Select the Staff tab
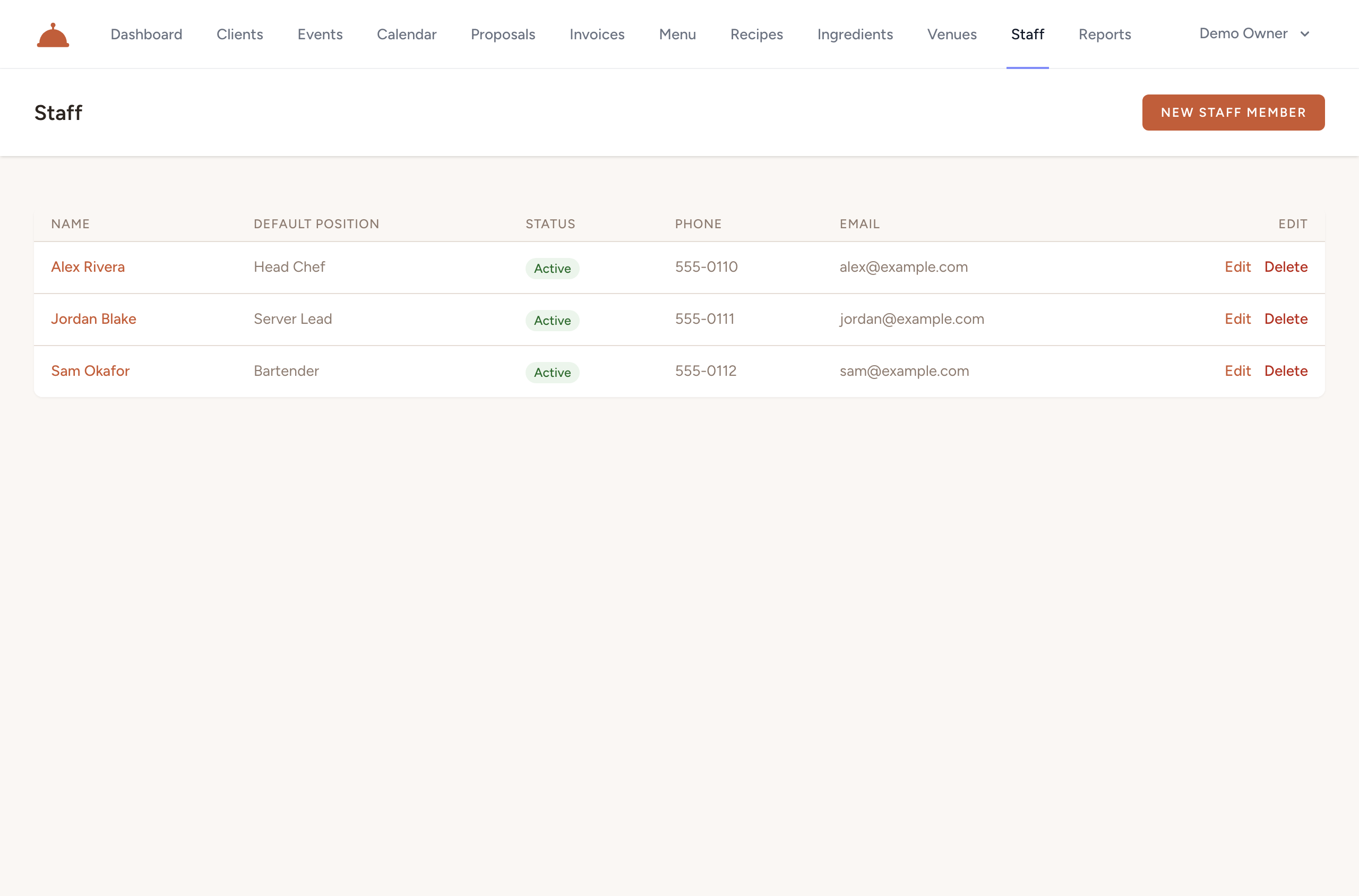The width and height of the screenshot is (1359, 896). click(x=1027, y=35)
